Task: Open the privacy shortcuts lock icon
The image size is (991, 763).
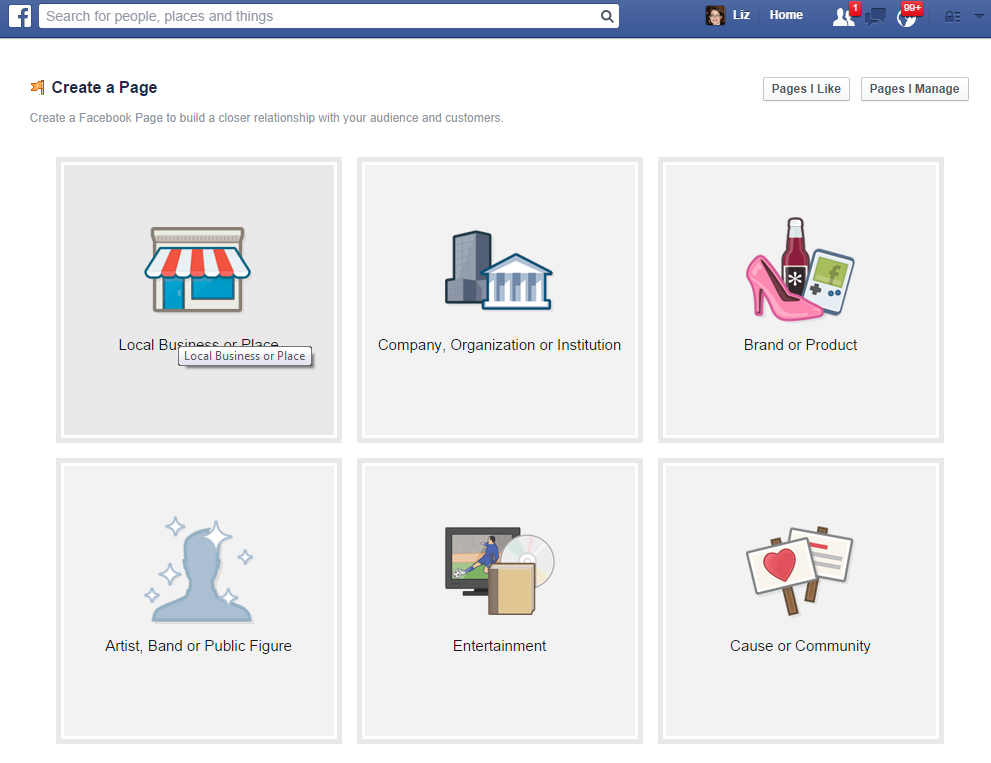Action: point(953,17)
